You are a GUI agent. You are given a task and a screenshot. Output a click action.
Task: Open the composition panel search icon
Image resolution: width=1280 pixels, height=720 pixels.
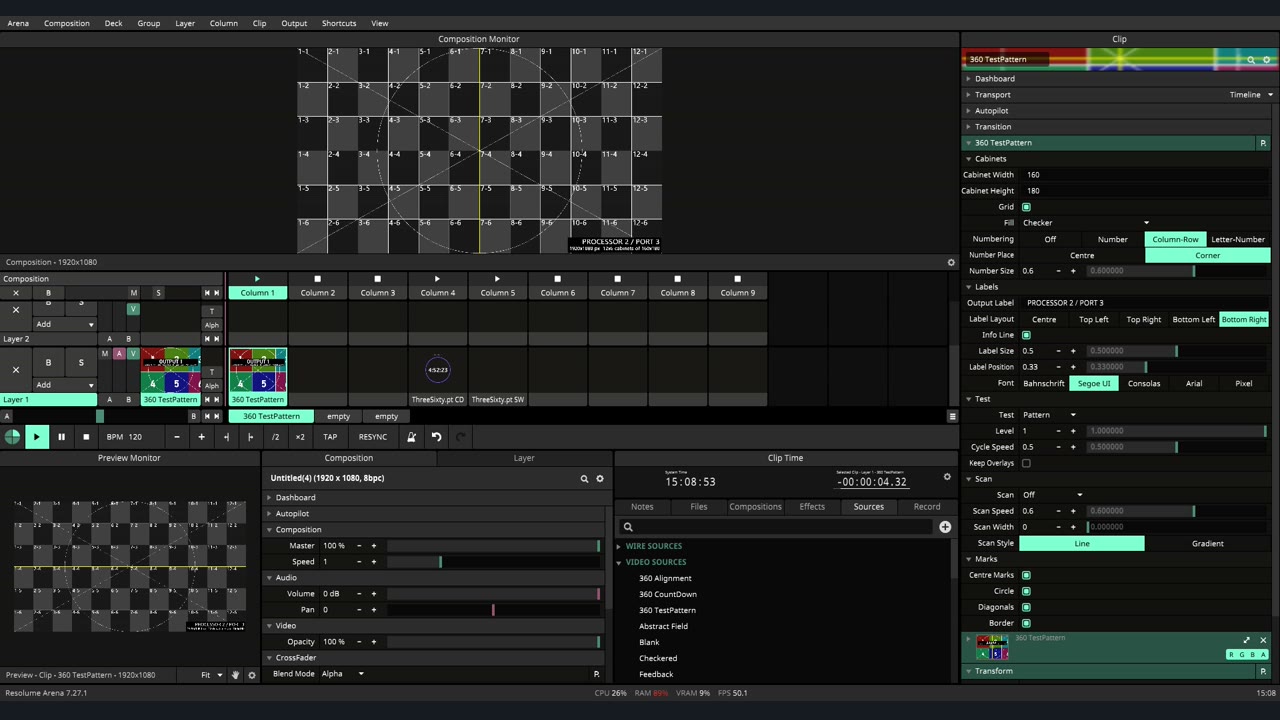(584, 479)
